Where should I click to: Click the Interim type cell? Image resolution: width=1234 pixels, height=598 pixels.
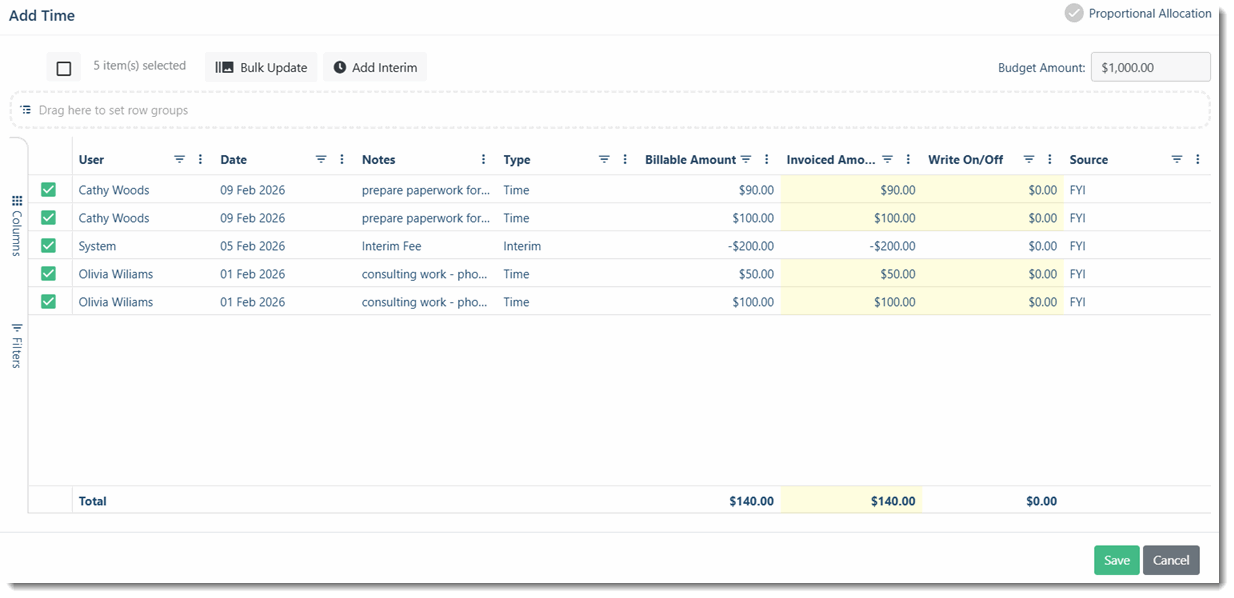568,246
